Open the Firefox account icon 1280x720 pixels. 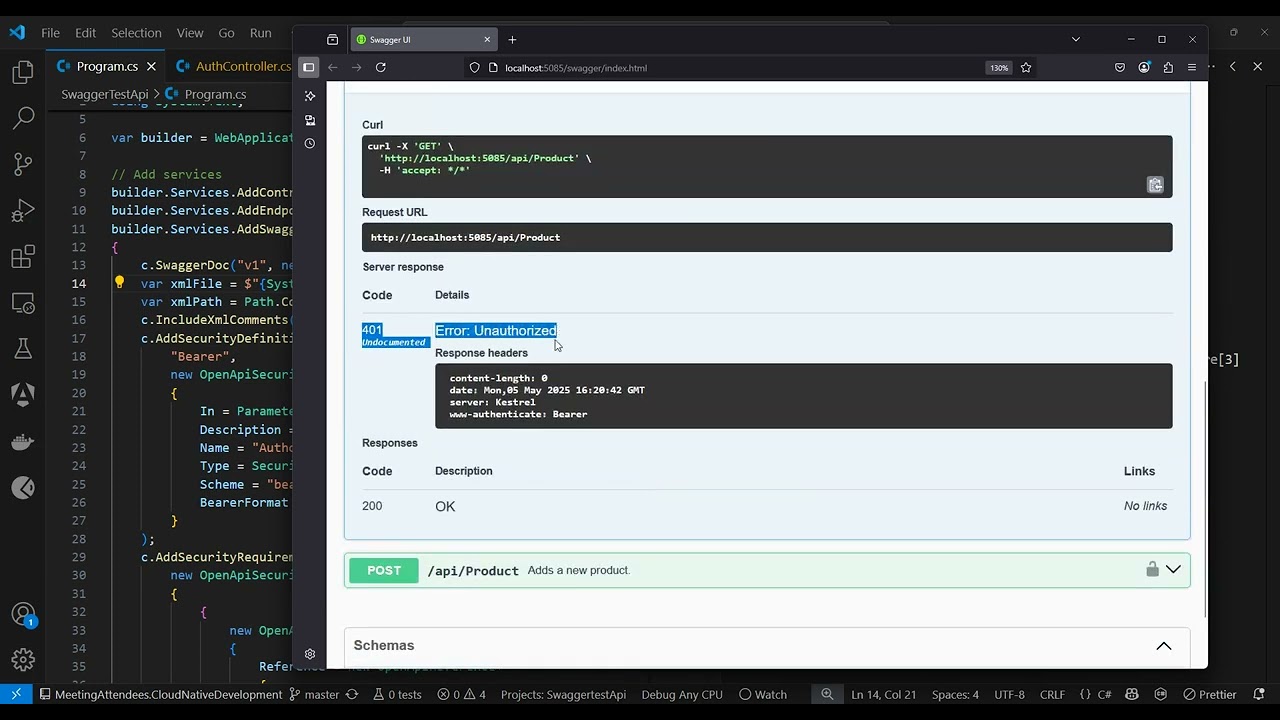[x=1144, y=67]
